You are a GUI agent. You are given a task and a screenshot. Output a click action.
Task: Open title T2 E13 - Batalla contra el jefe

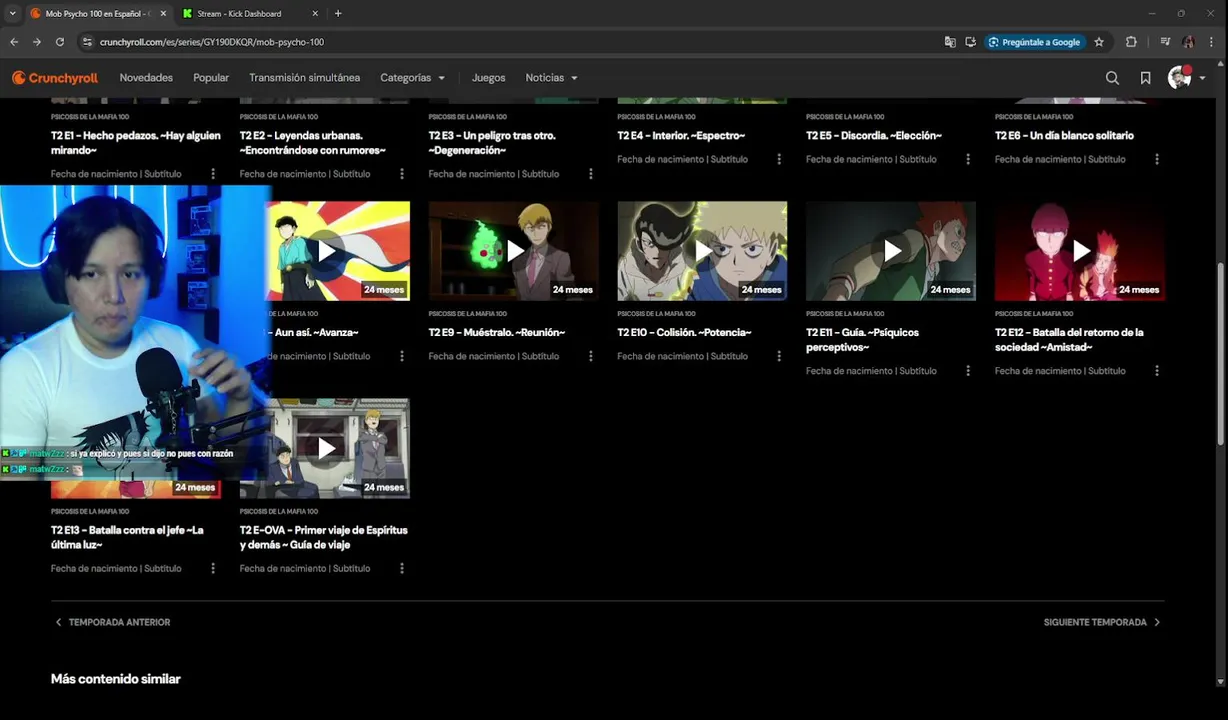click(x=127, y=538)
